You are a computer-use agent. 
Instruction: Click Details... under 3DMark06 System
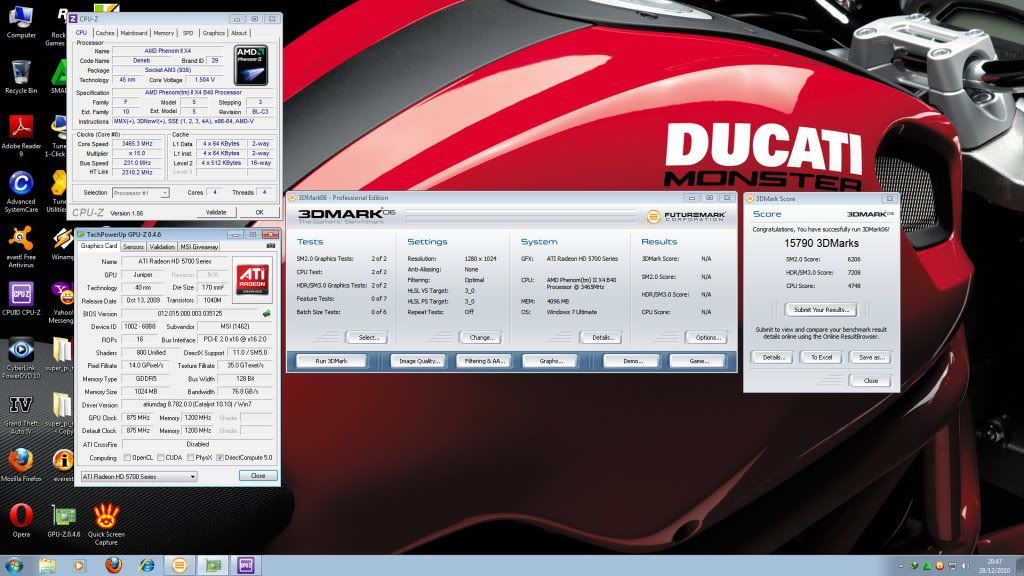(603, 338)
